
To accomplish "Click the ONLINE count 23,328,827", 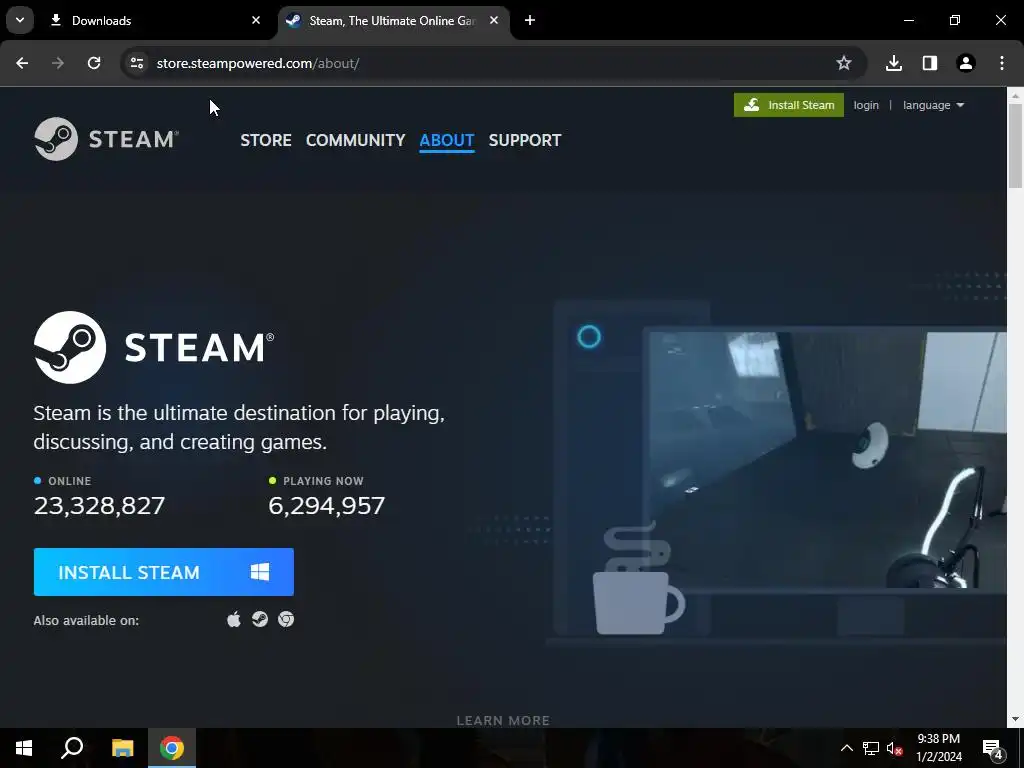I will (x=99, y=505).
